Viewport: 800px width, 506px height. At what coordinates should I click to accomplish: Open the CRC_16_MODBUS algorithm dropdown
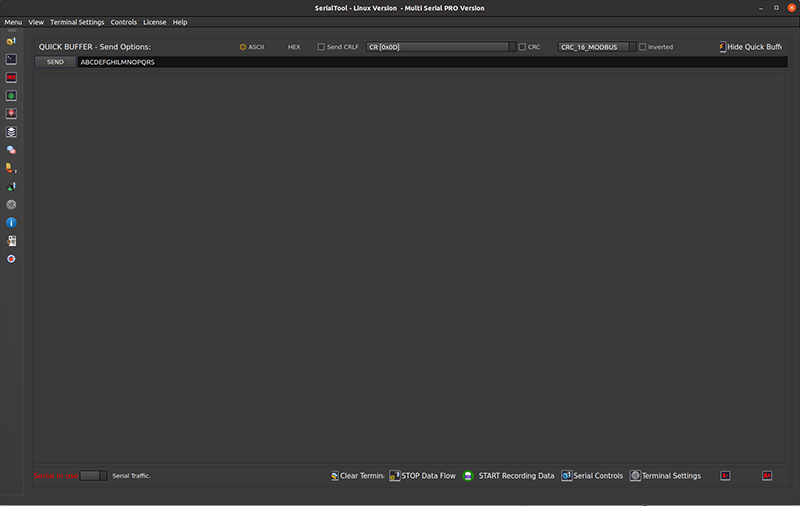[596, 47]
